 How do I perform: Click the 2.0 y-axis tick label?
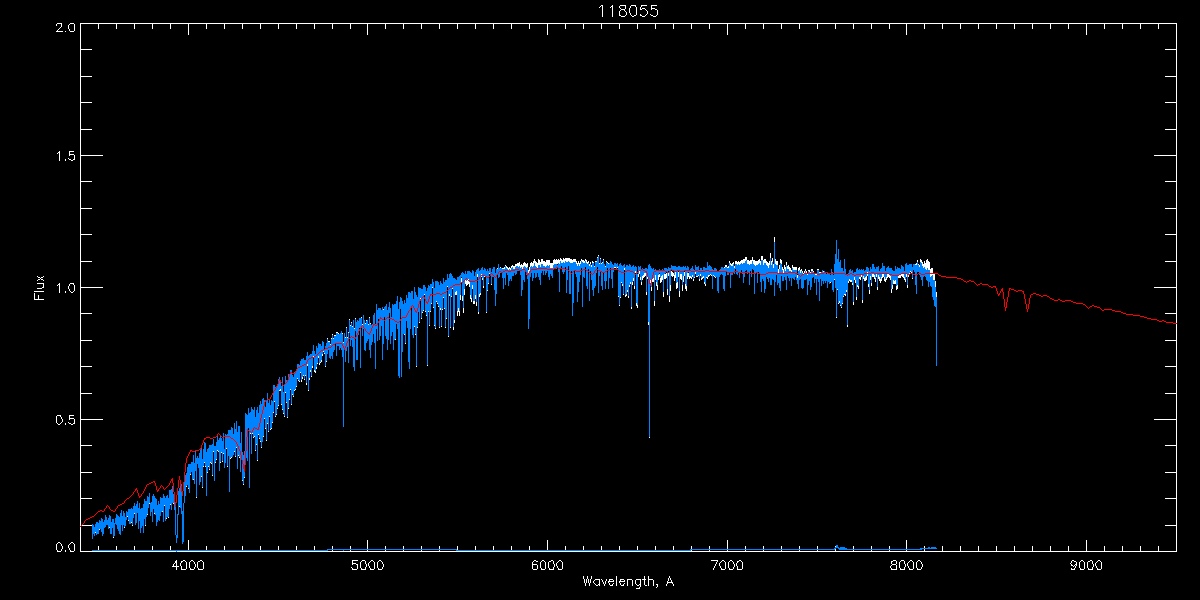point(63,28)
